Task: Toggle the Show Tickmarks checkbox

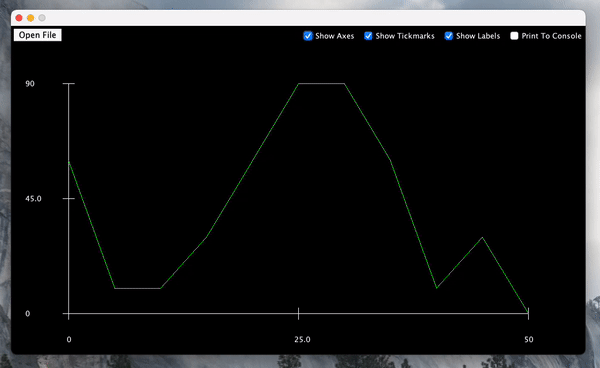Action: (368, 36)
